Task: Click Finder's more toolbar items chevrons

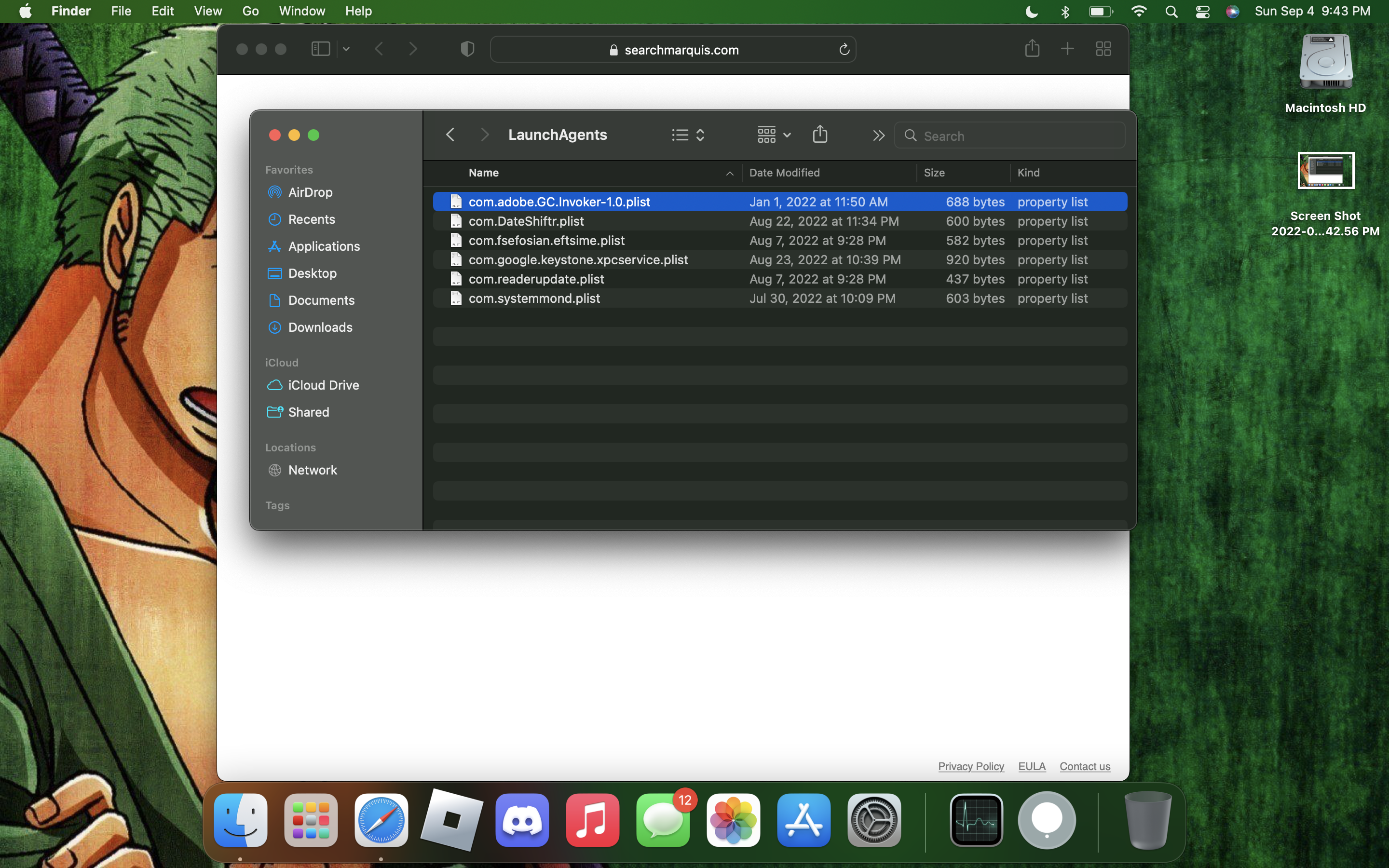Action: pos(878,136)
